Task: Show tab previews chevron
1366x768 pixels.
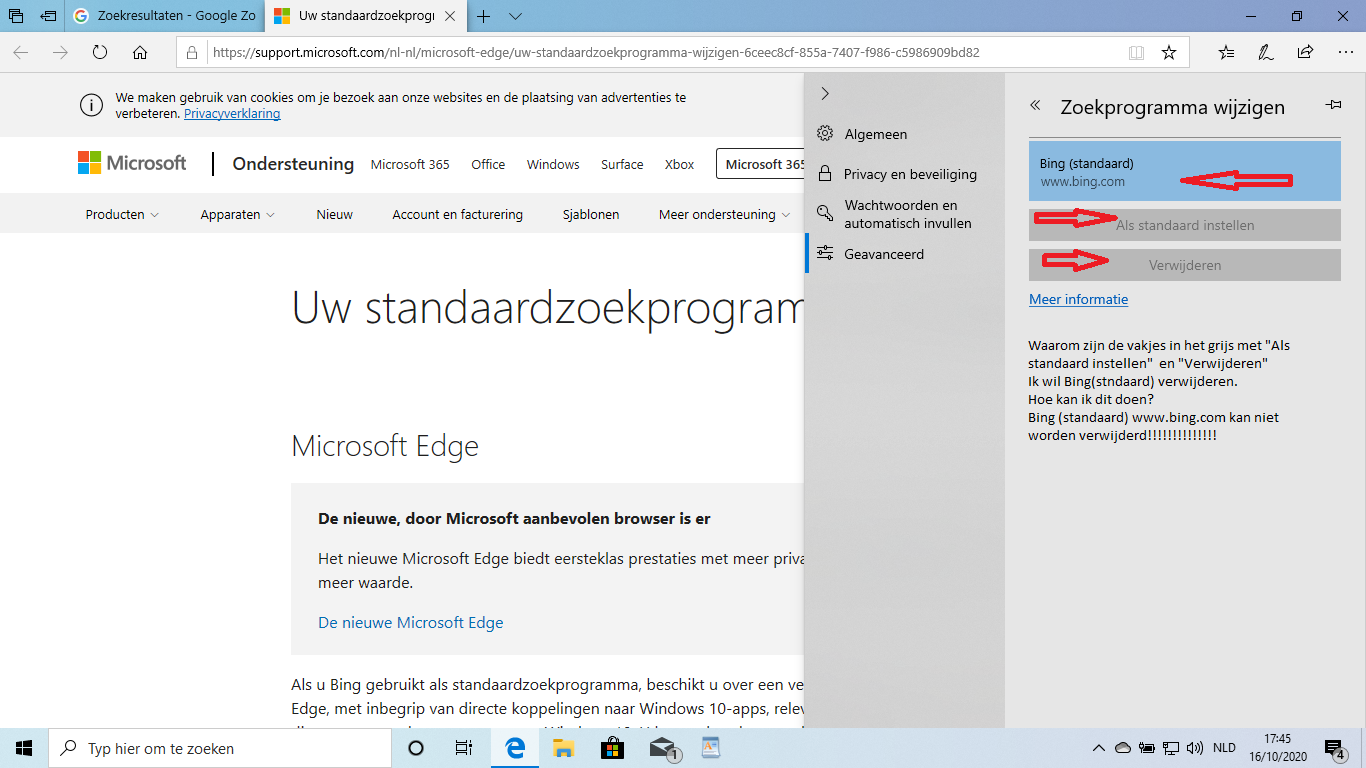Action: 515,16
